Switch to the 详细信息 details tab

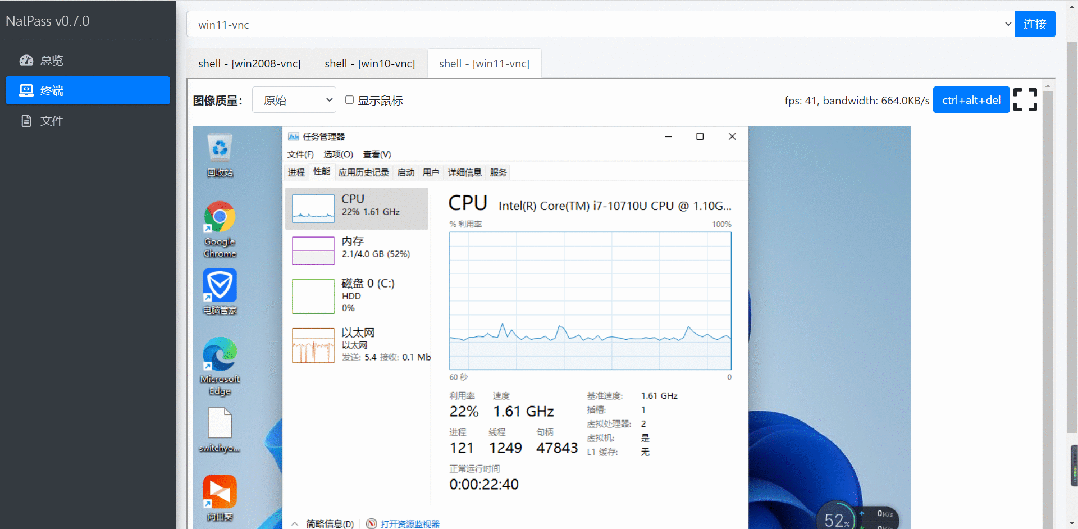pyautogui.click(x=465, y=172)
